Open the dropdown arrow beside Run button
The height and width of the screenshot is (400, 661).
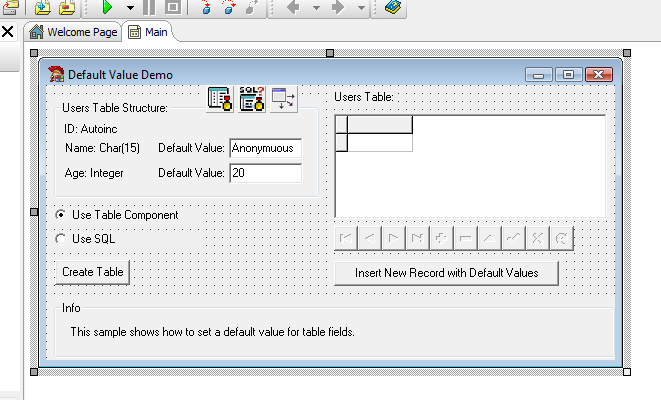[130, 7]
